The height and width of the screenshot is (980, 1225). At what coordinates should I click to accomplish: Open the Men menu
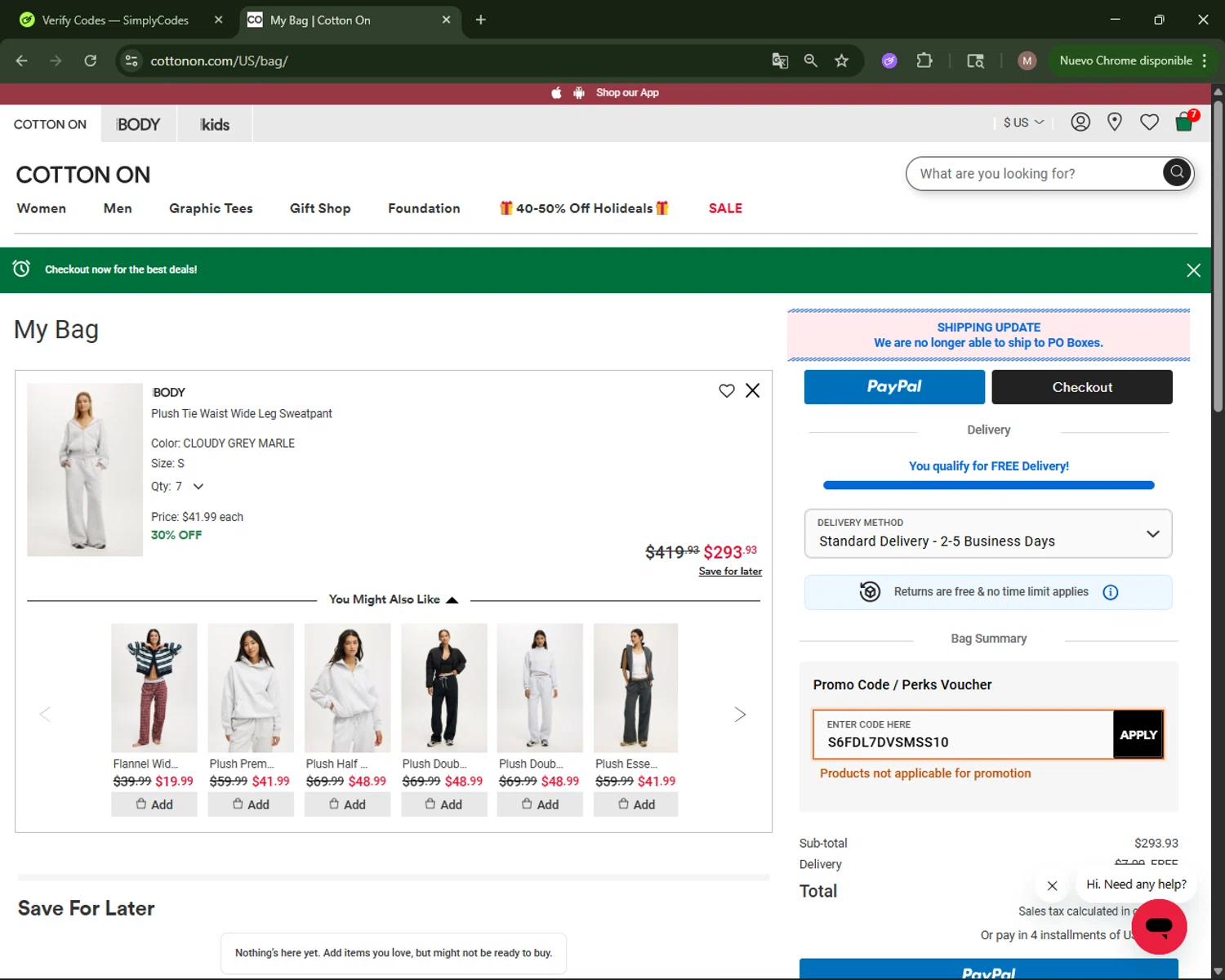[118, 208]
